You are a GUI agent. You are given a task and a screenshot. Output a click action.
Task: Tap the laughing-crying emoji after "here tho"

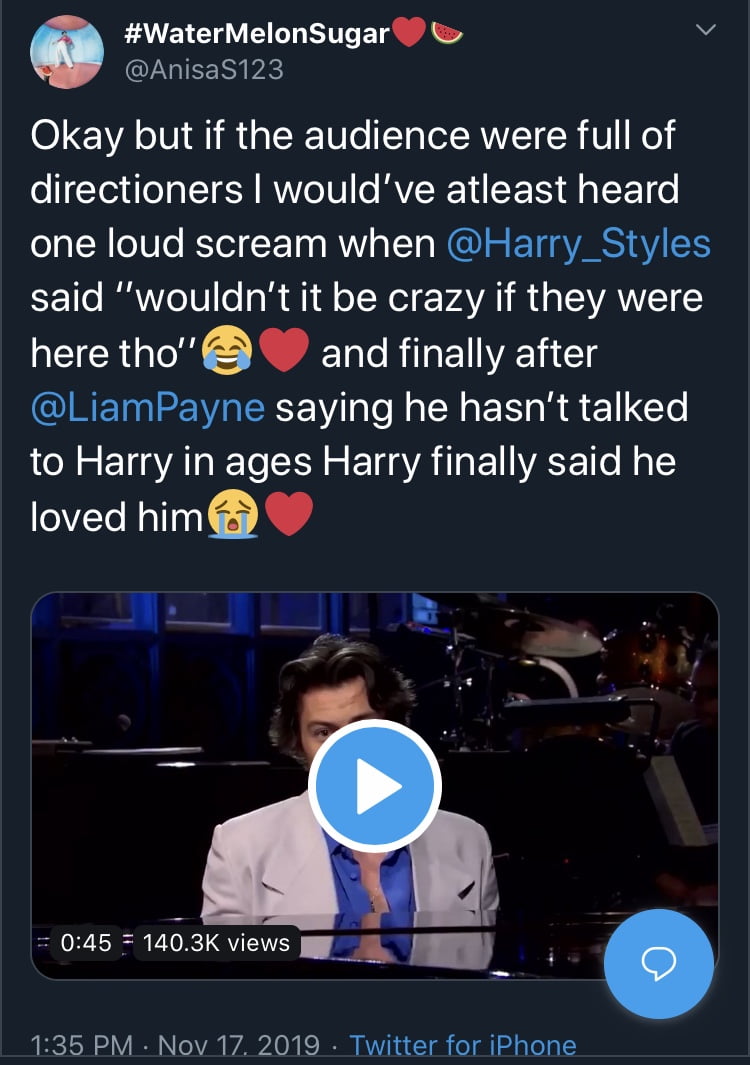point(227,353)
